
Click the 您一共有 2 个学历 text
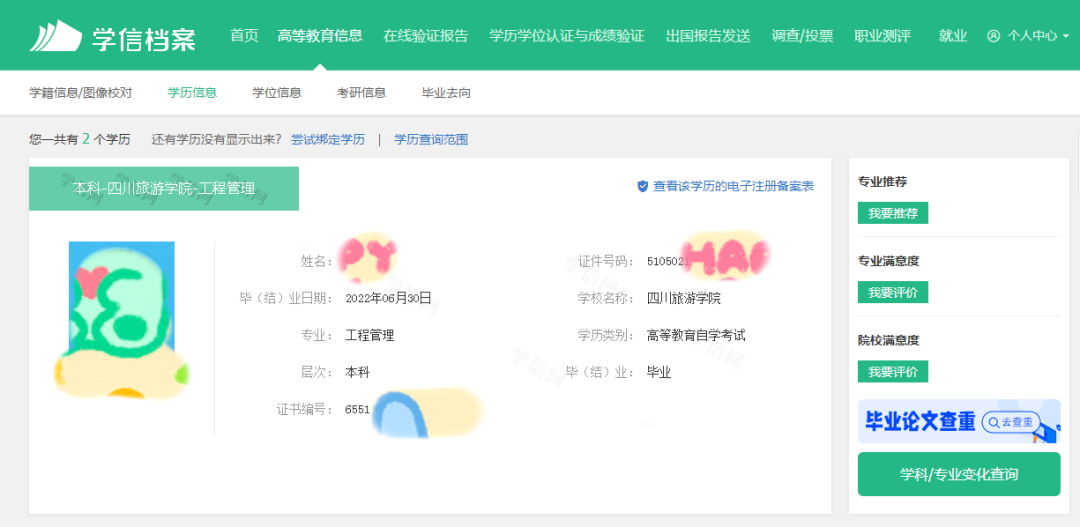point(80,139)
